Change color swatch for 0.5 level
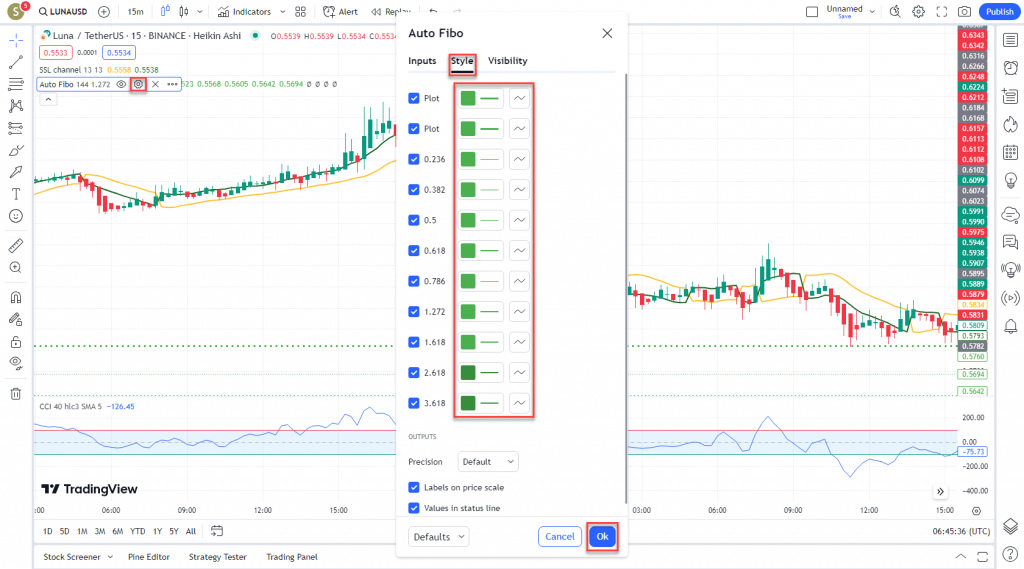This screenshot has height=569, width=1024. (x=468, y=220)
